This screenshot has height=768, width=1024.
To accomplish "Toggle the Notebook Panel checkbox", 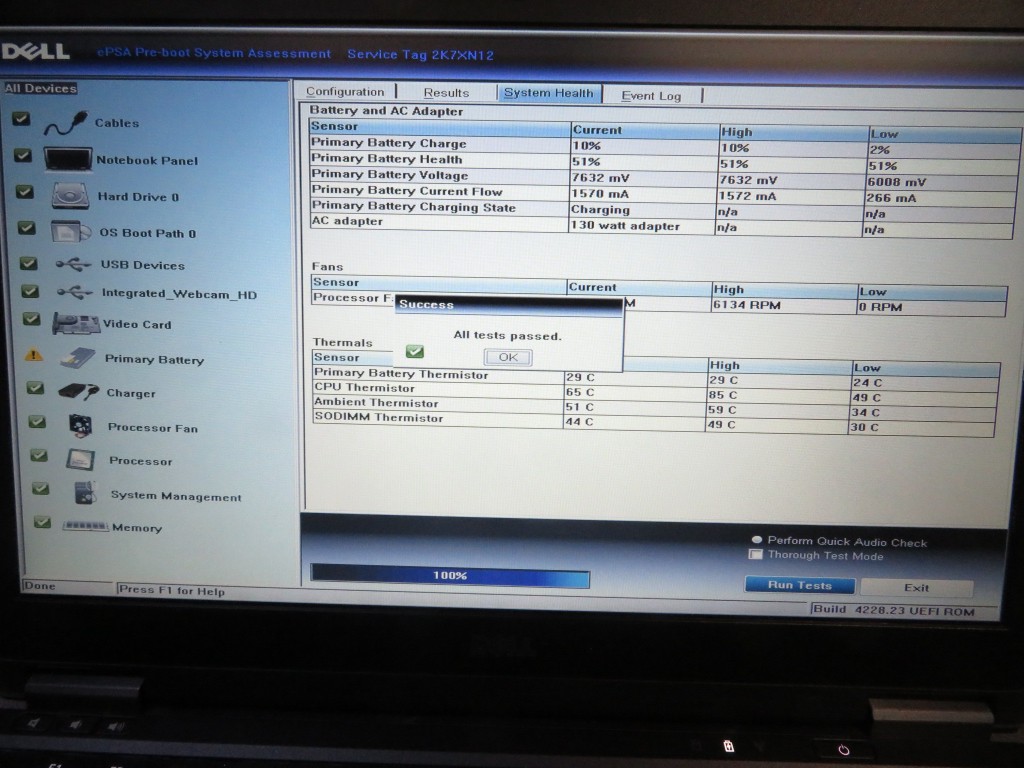I will pyautogui.click(x=23, y=155).
